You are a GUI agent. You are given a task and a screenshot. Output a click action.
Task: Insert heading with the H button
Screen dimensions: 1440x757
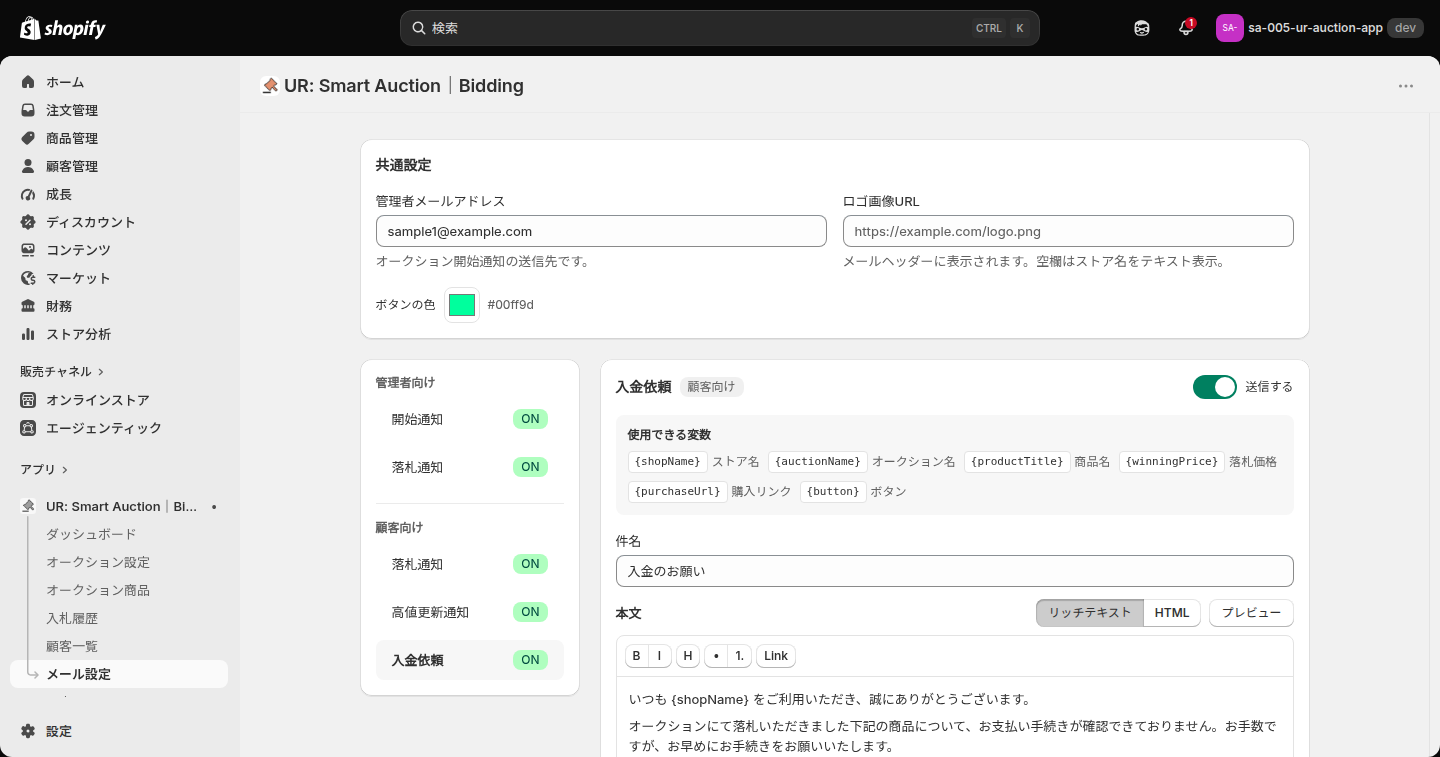pos(688,656)
